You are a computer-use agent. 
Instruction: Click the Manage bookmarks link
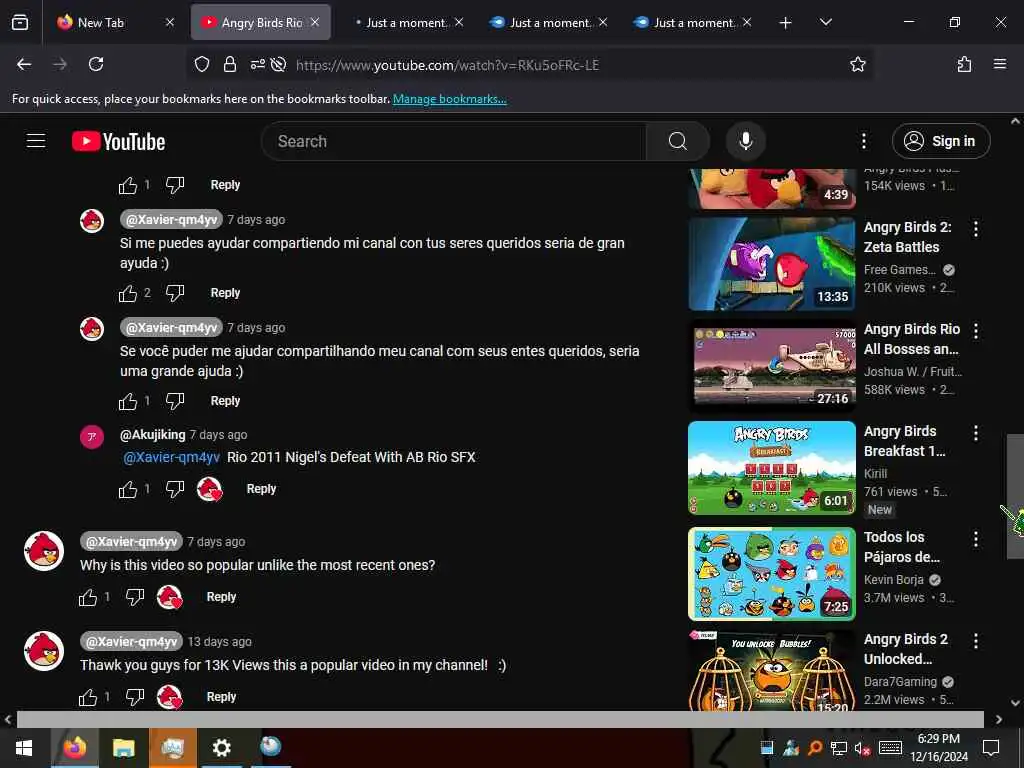(449, 99)
